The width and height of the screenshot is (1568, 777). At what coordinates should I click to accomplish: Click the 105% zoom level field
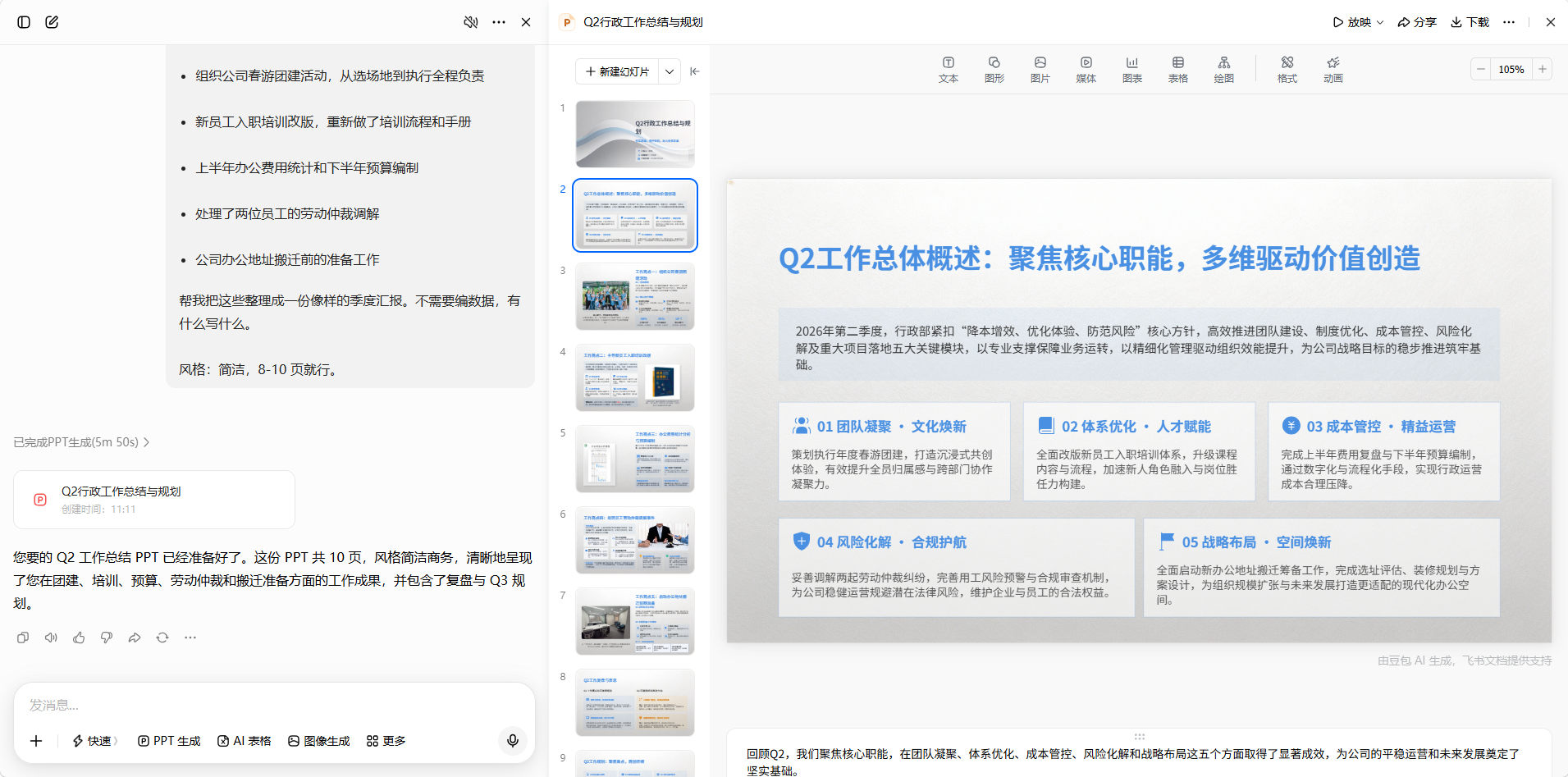1511,70
